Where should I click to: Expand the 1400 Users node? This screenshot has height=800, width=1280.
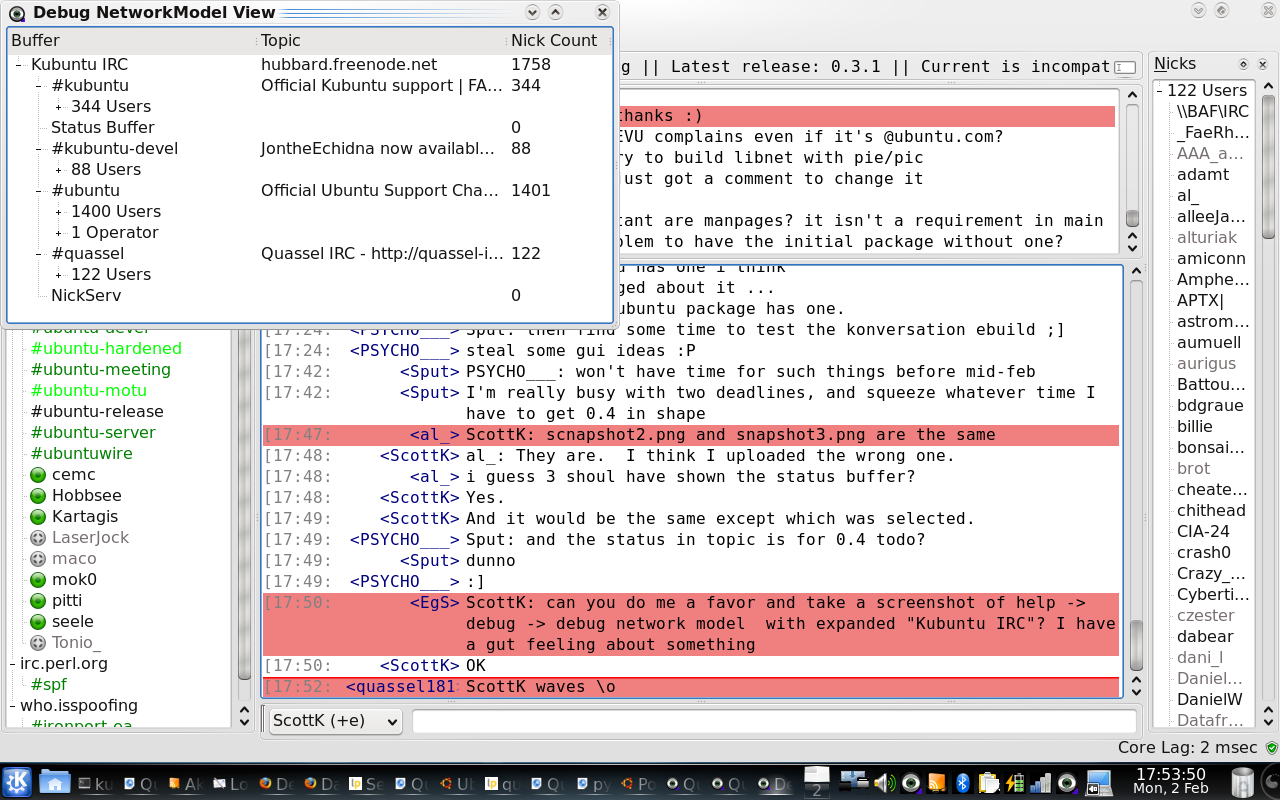59,212
